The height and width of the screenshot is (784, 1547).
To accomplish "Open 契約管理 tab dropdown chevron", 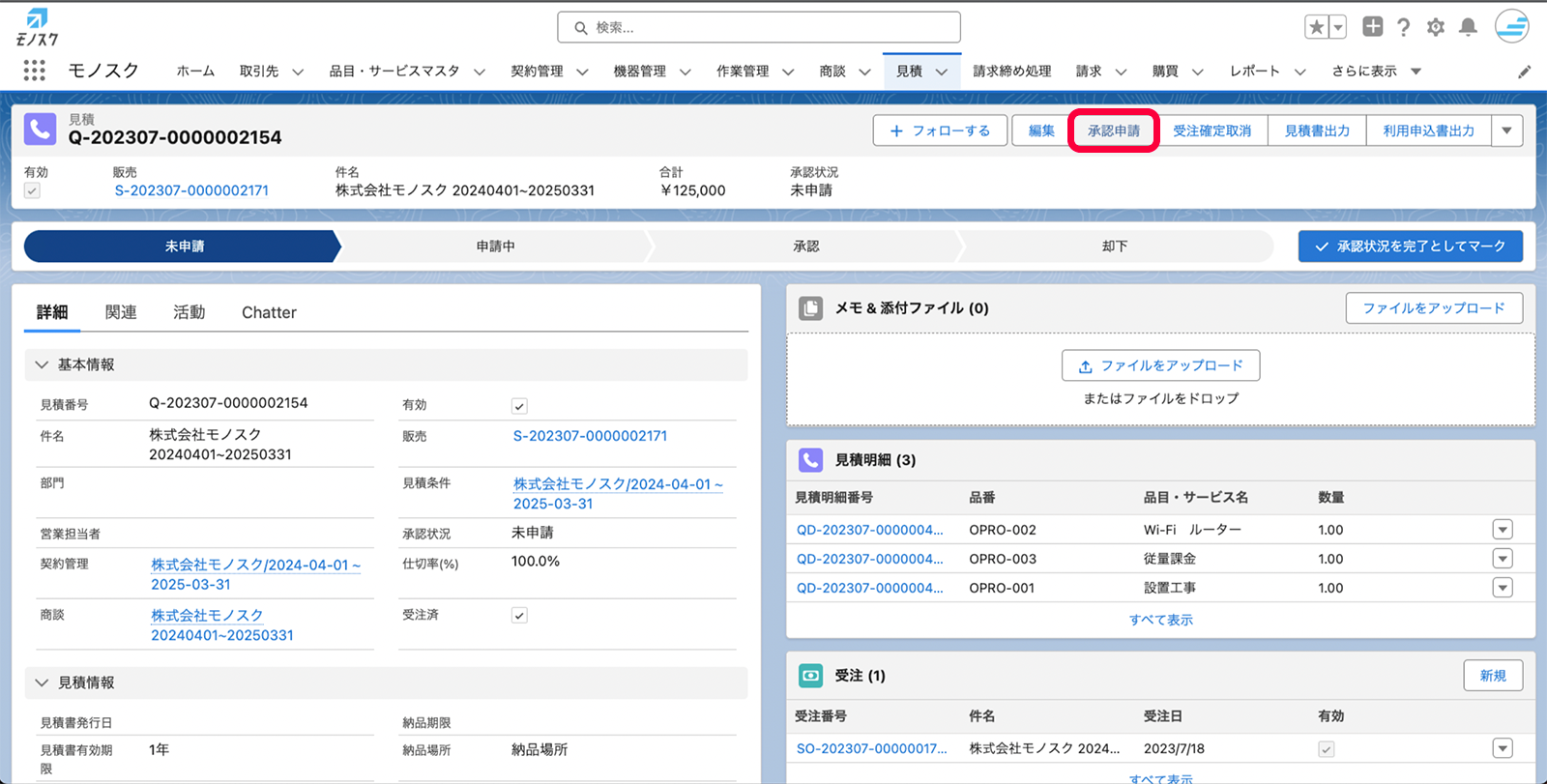I will point(582,72).
